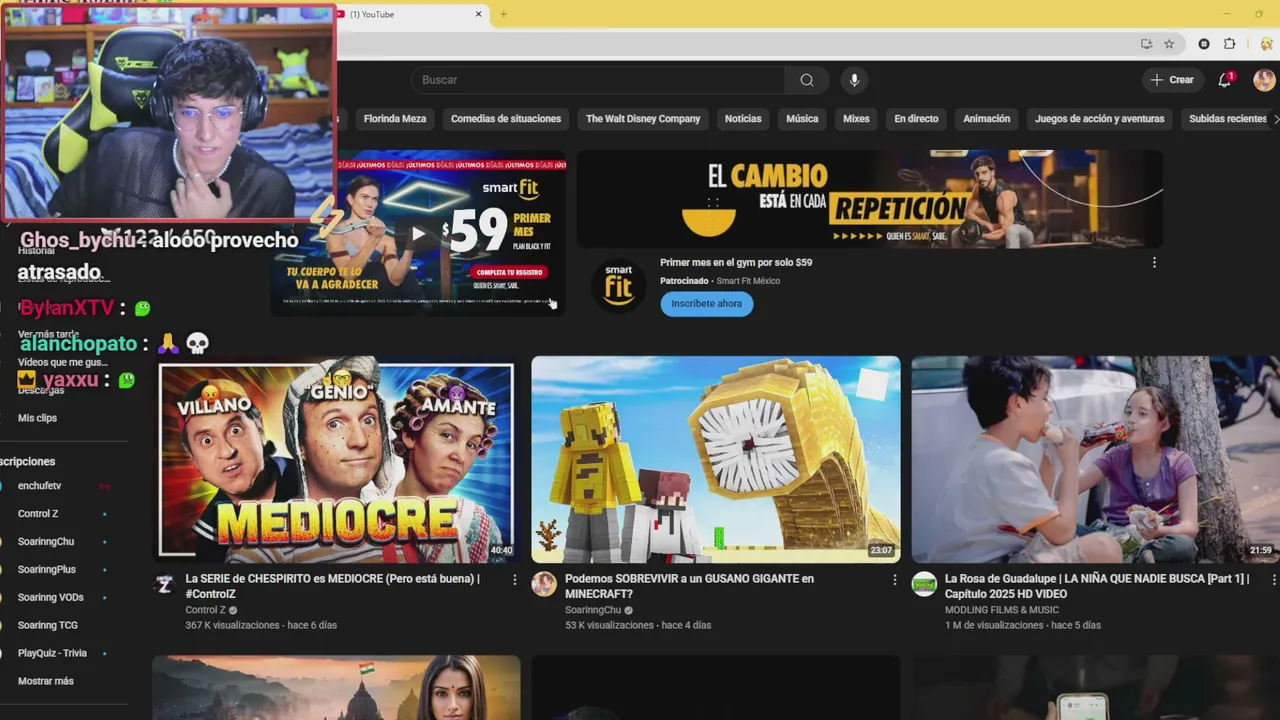Open browser extensions puzzle icon
Viewport: 1280px width, 720px height.
1230,44
